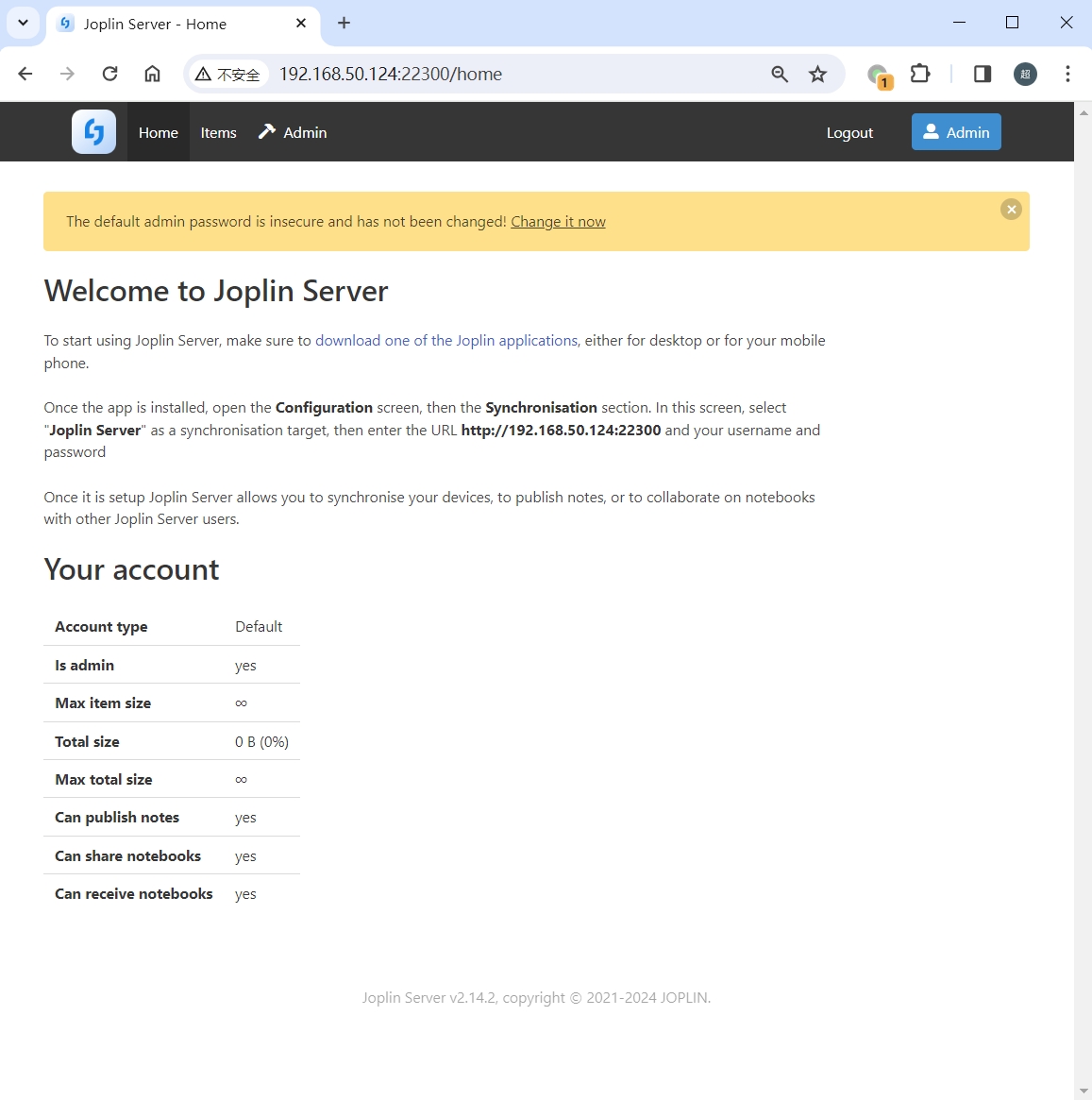Viewport: 1092px width, 1100px height.
Task: Select the Home navbar item
Action: [x=158, y=133]
